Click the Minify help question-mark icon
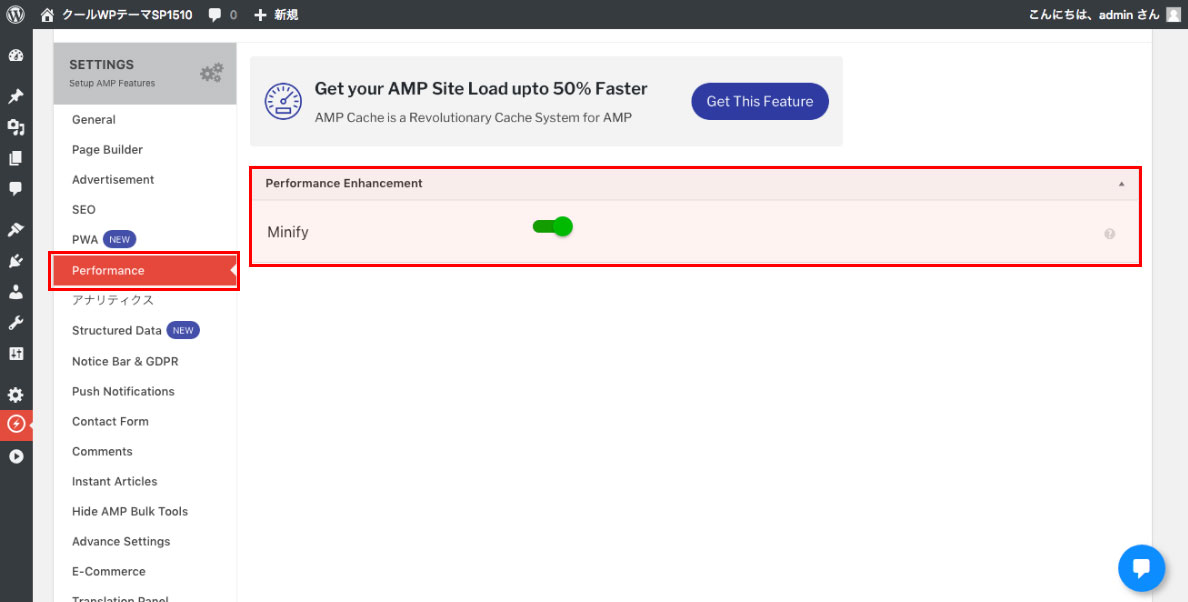 coord(1110,234)
